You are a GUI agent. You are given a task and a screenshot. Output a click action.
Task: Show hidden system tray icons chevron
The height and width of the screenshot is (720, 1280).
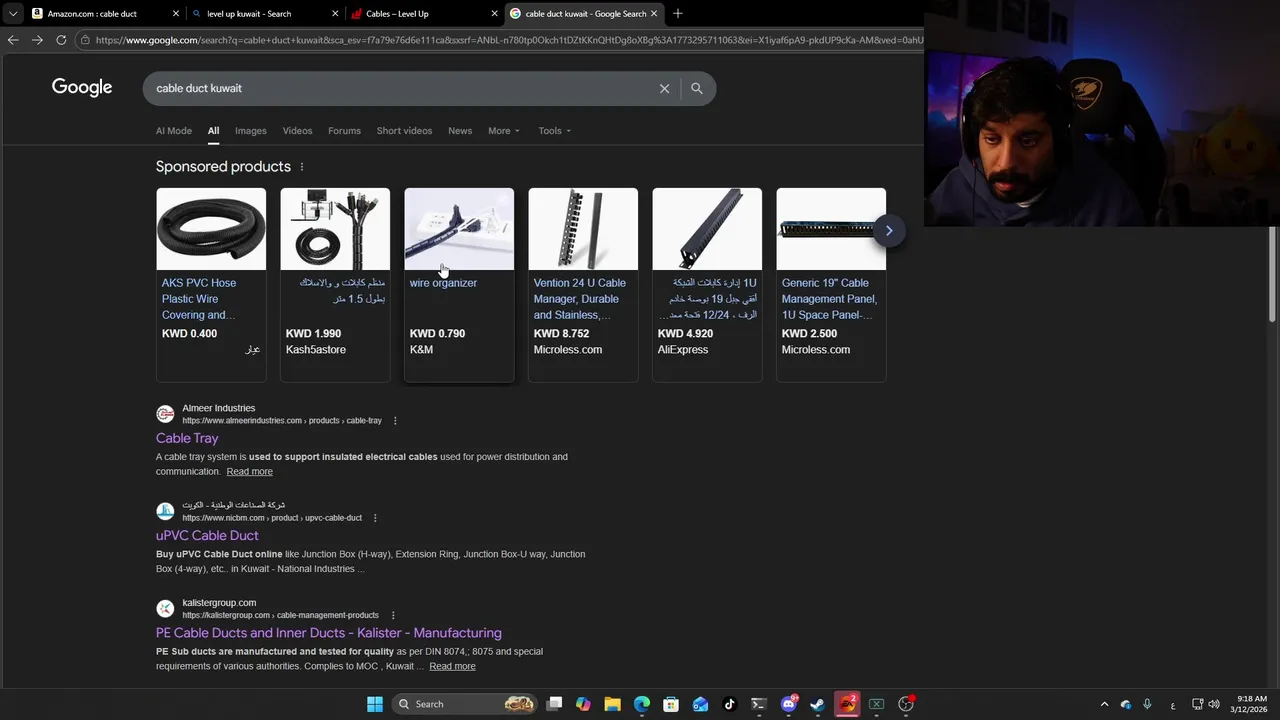pos(1104,704)
